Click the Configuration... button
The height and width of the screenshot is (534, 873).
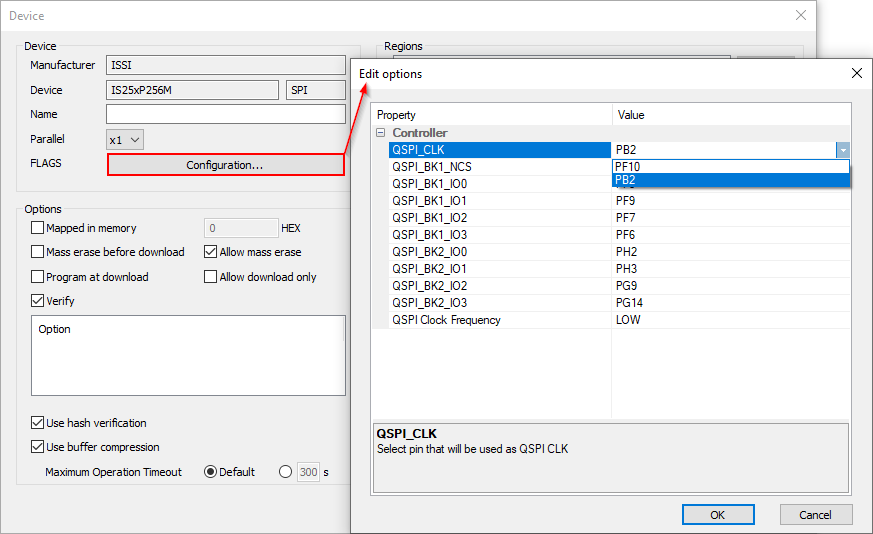(x=225, y=165)
